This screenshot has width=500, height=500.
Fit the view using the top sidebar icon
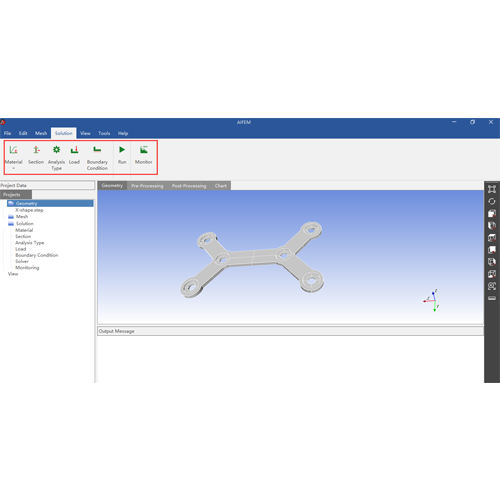(492, 189)
